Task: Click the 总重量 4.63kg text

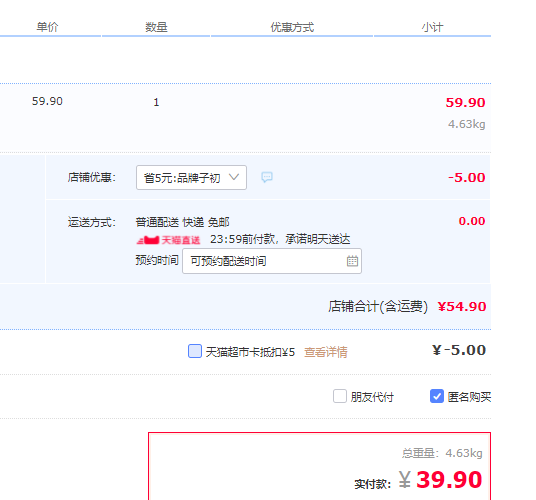Action: point(442,453)
